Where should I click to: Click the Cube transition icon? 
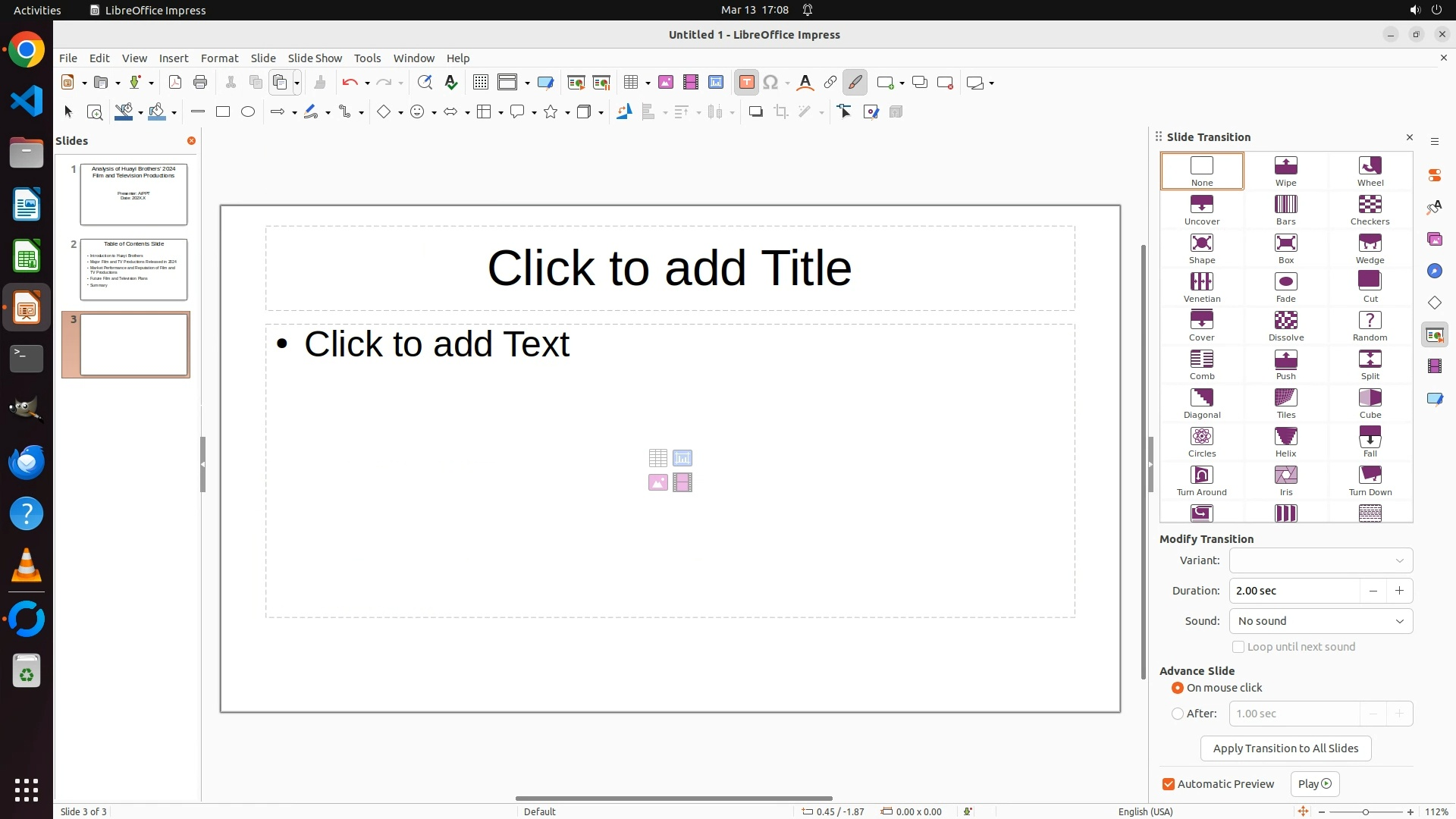pyautogui.click(x=1370, y=403)
